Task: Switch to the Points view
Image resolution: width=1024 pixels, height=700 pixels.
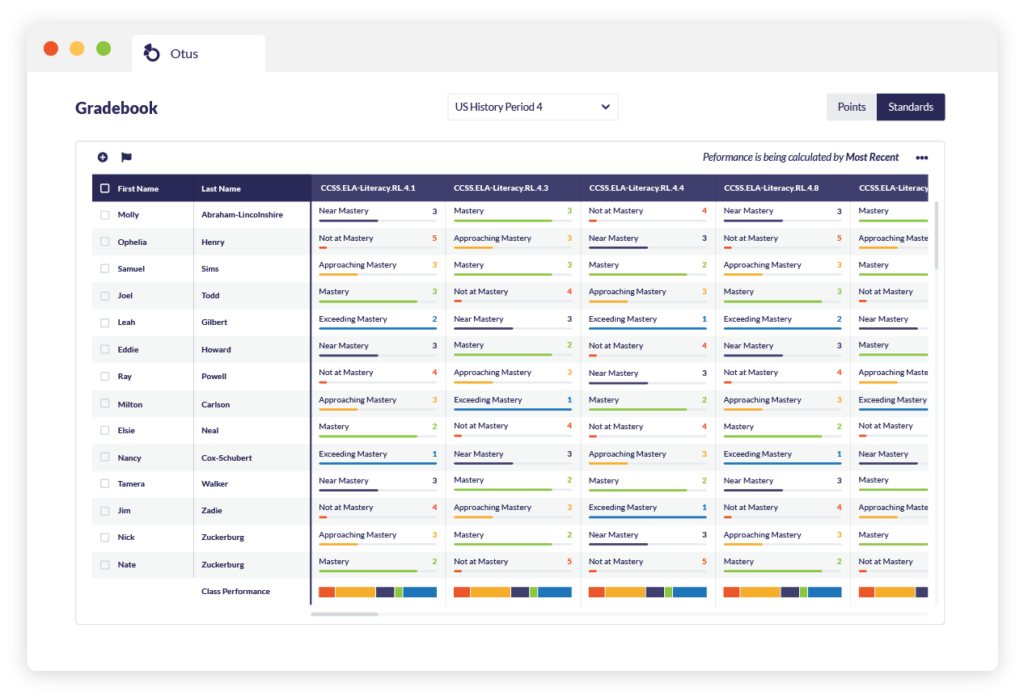Action: tap(851, 107)
